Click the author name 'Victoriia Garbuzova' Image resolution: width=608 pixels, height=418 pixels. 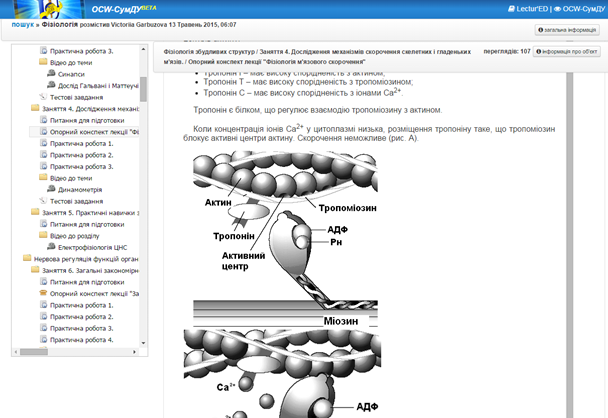pyautogui.click(x=139, y=24)
